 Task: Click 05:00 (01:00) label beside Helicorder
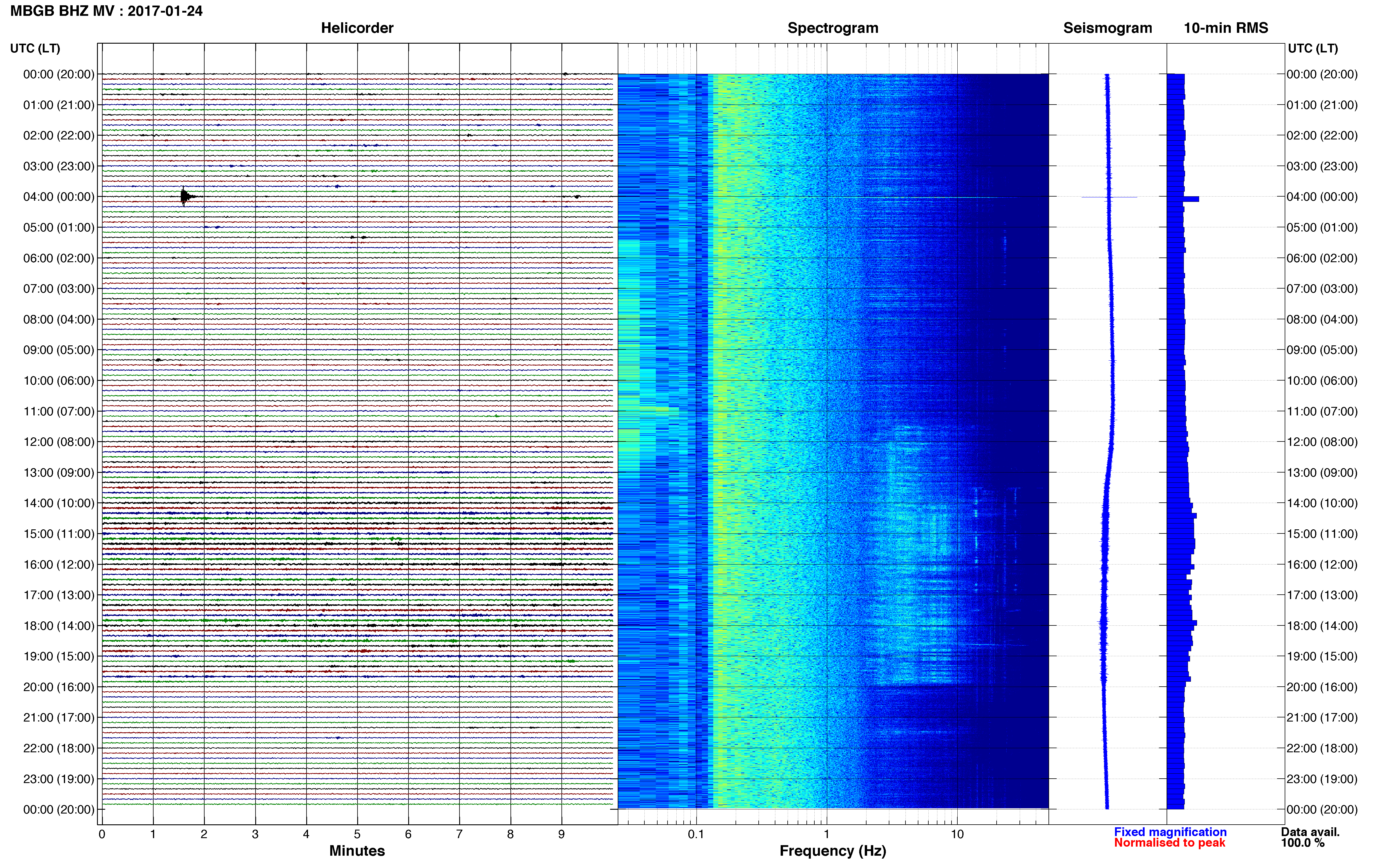[59, 227]
